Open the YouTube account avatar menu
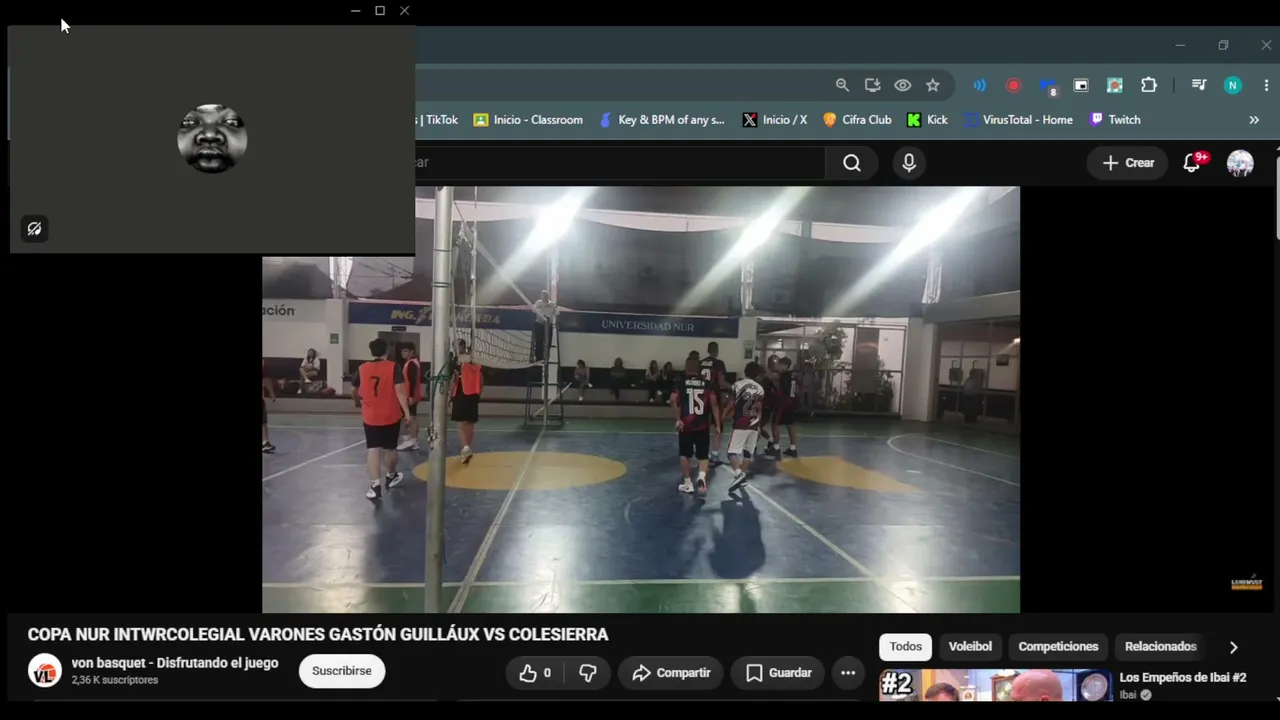 1240,163
